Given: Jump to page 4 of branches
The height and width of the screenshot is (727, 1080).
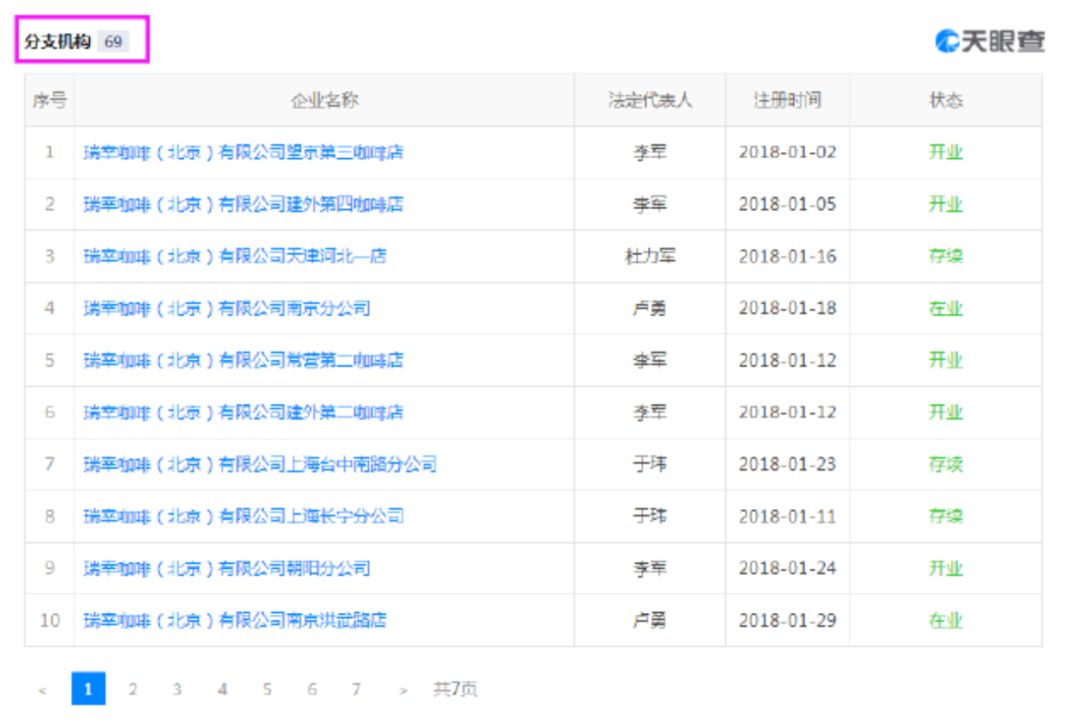Looking at the screenshot, I should [x=222, y=689].
